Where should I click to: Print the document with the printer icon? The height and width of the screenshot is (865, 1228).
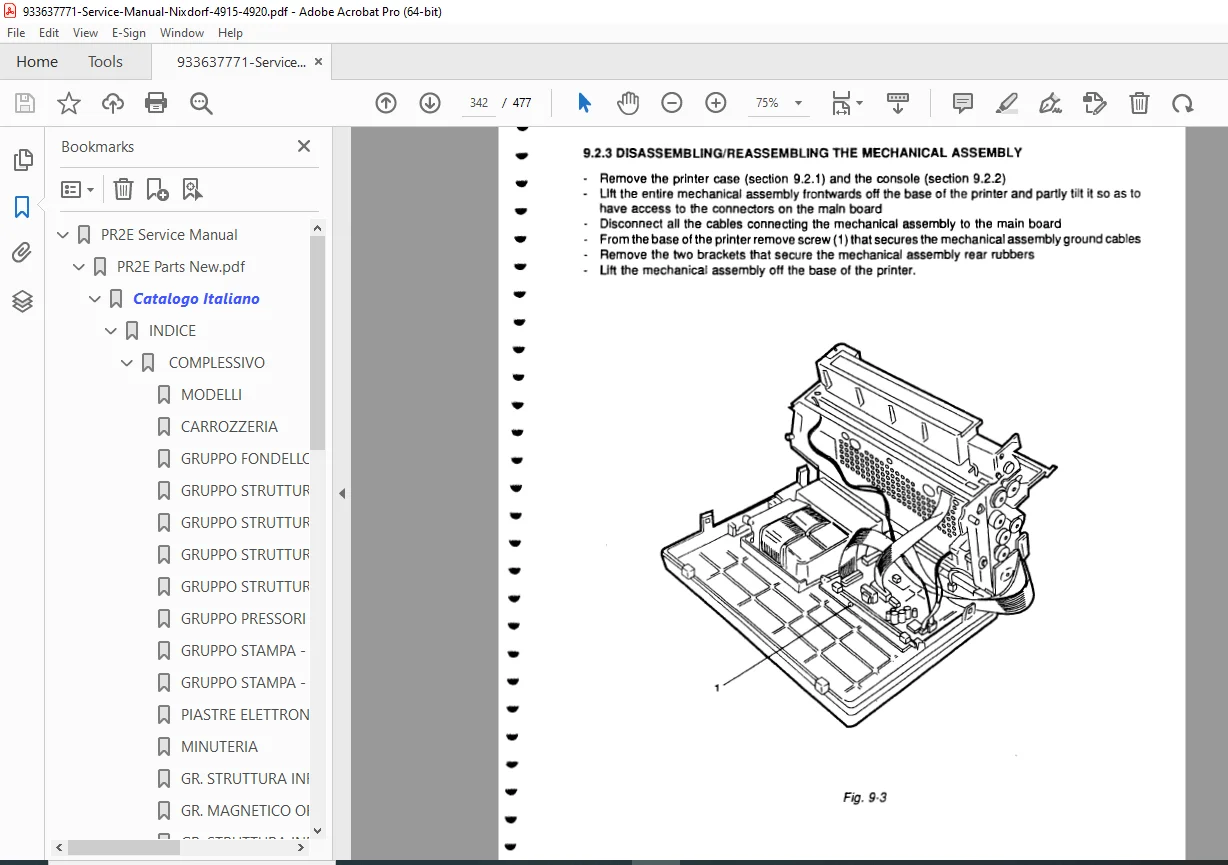click(156, 103)
